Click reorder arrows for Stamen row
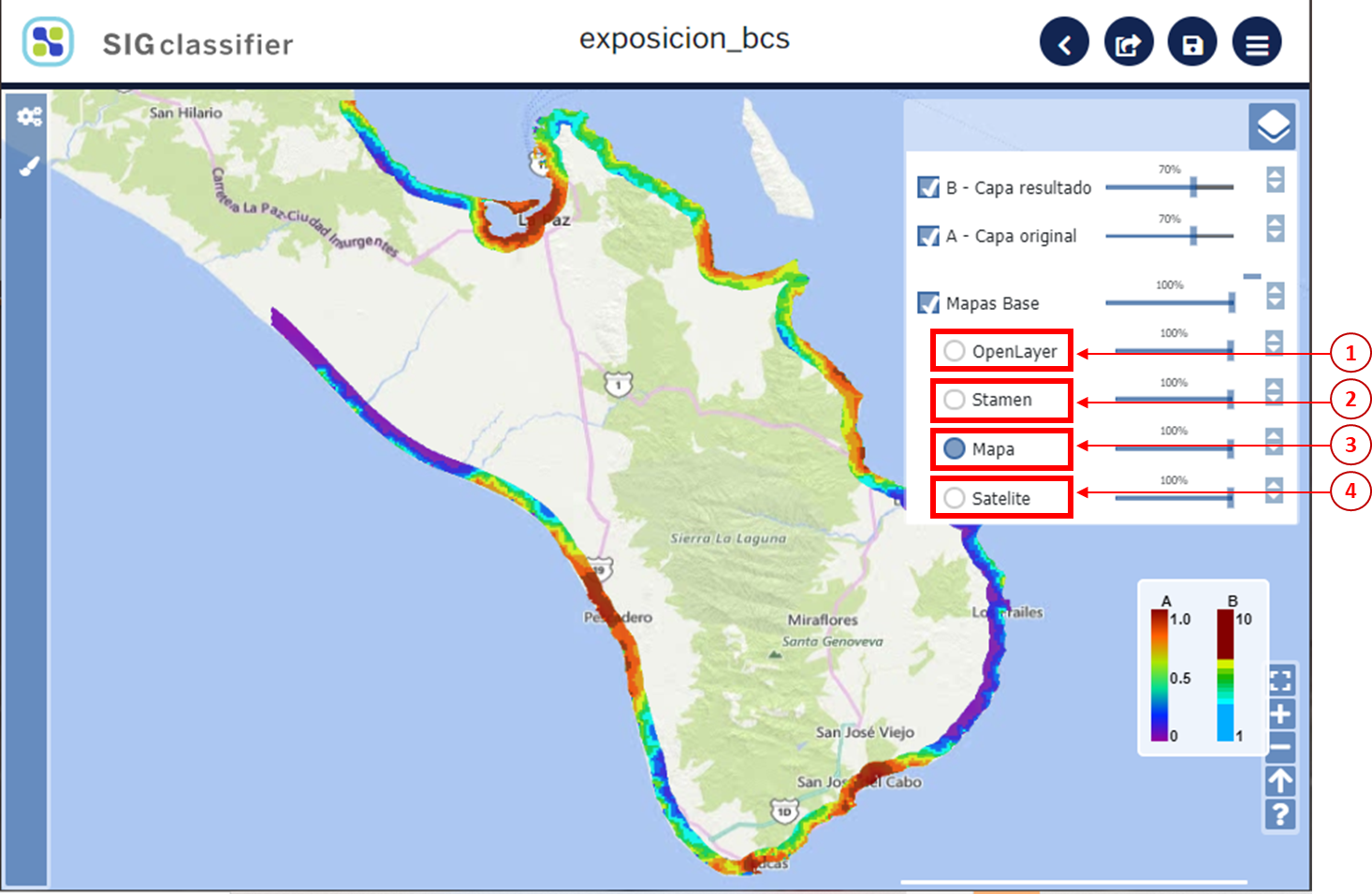The width and height of the screenshot is (1372, 894). click(x=1274, y=391)
